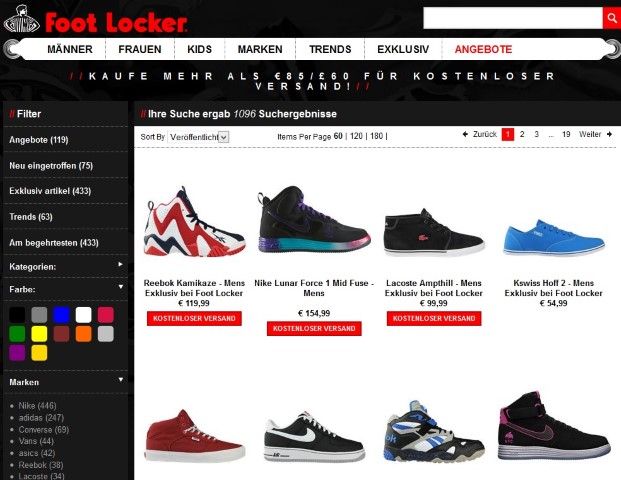Click the red search magnifier icon

click(612, 18)
